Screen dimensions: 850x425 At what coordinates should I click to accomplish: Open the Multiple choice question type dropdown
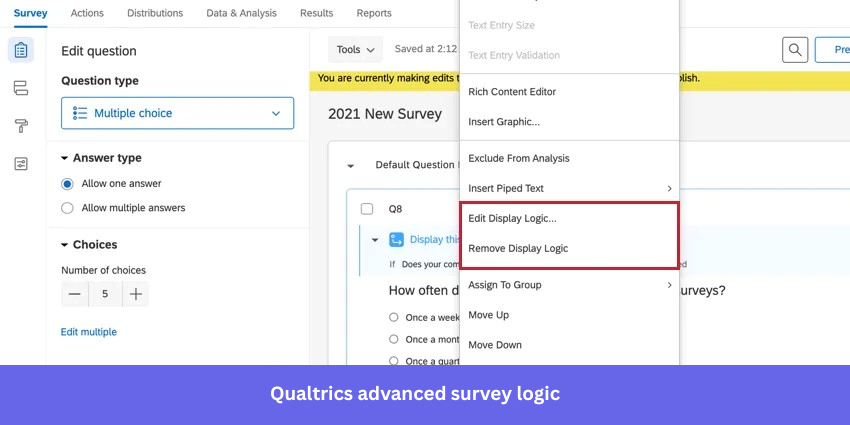pos(177,113)
